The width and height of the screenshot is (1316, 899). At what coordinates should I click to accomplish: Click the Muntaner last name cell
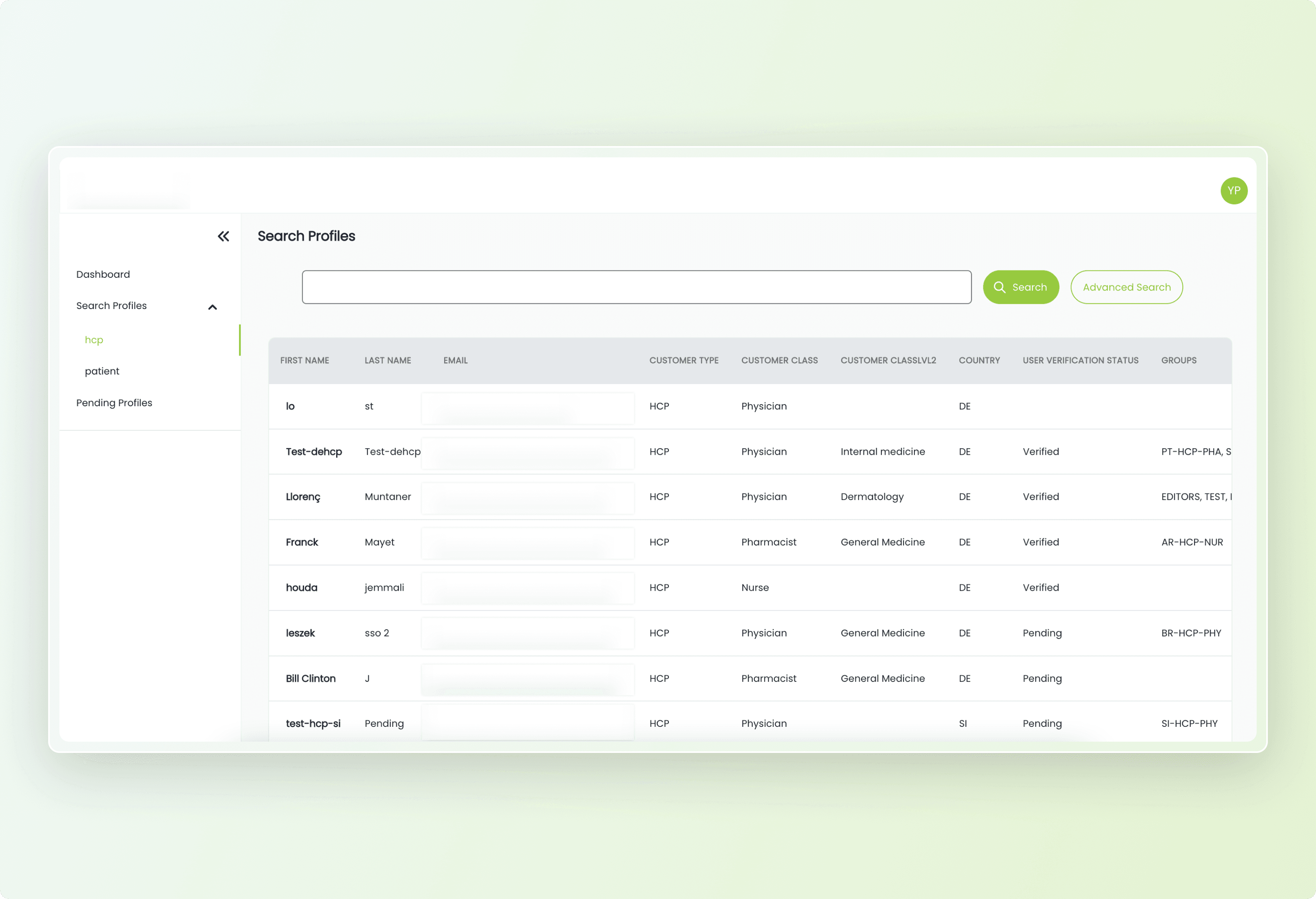388,497
